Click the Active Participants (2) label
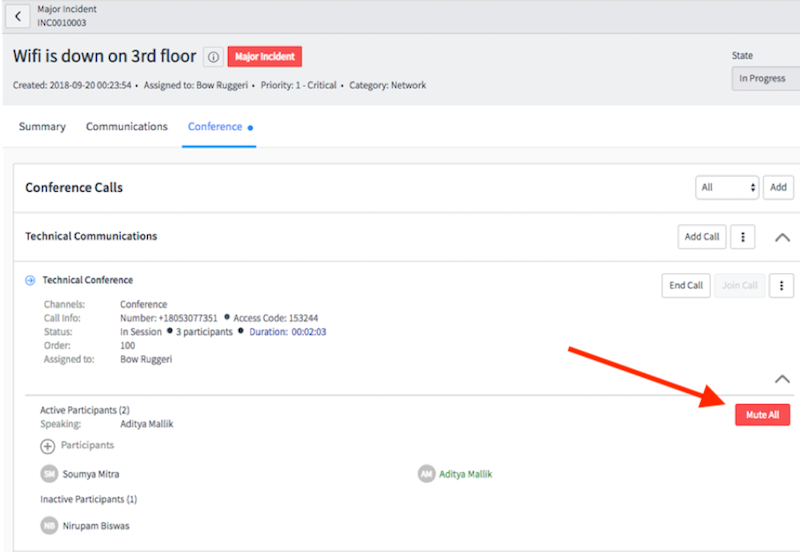This screenshot has width=800, height=552. (85, 410)
